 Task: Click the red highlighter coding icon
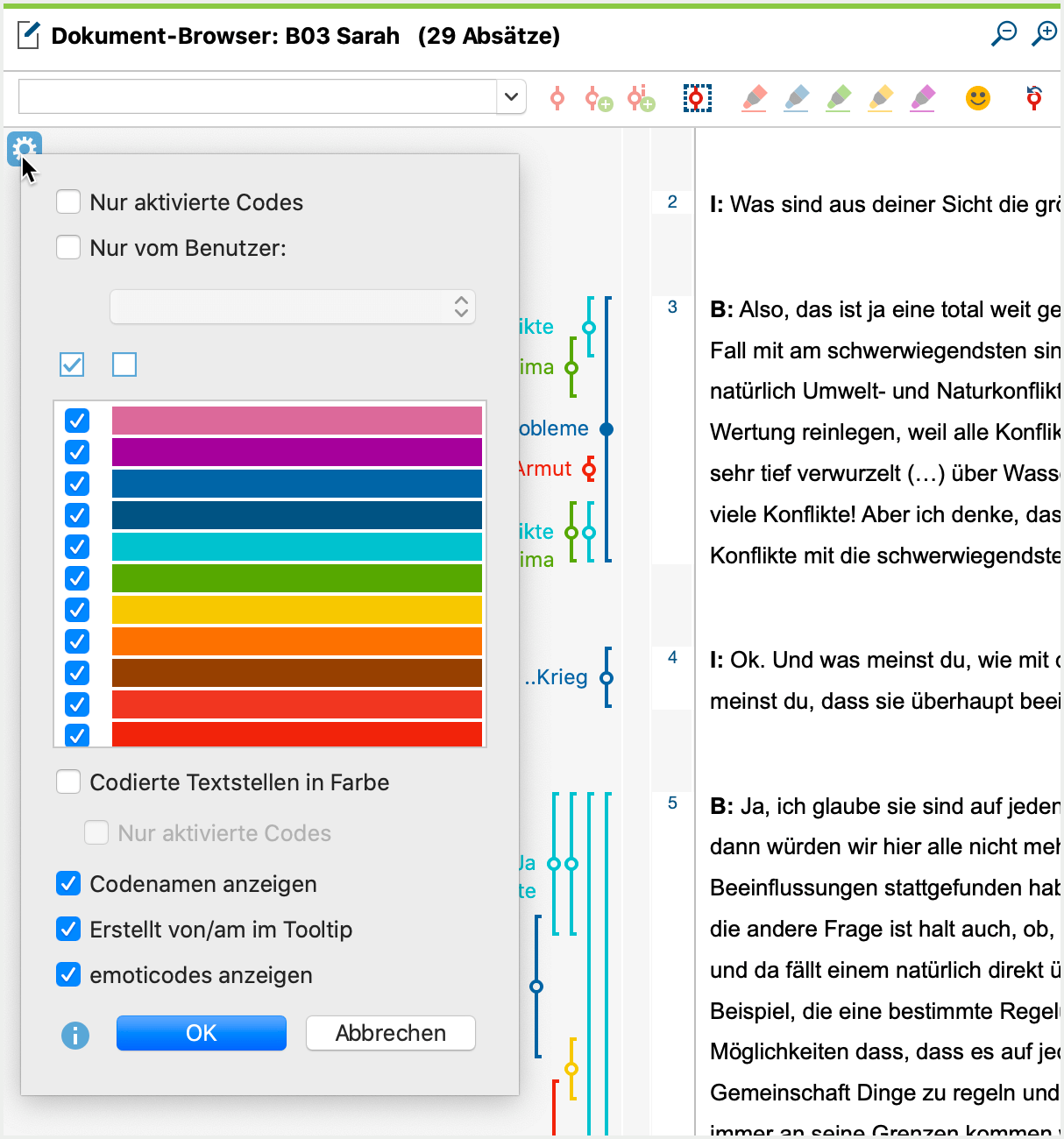point(754,97)
